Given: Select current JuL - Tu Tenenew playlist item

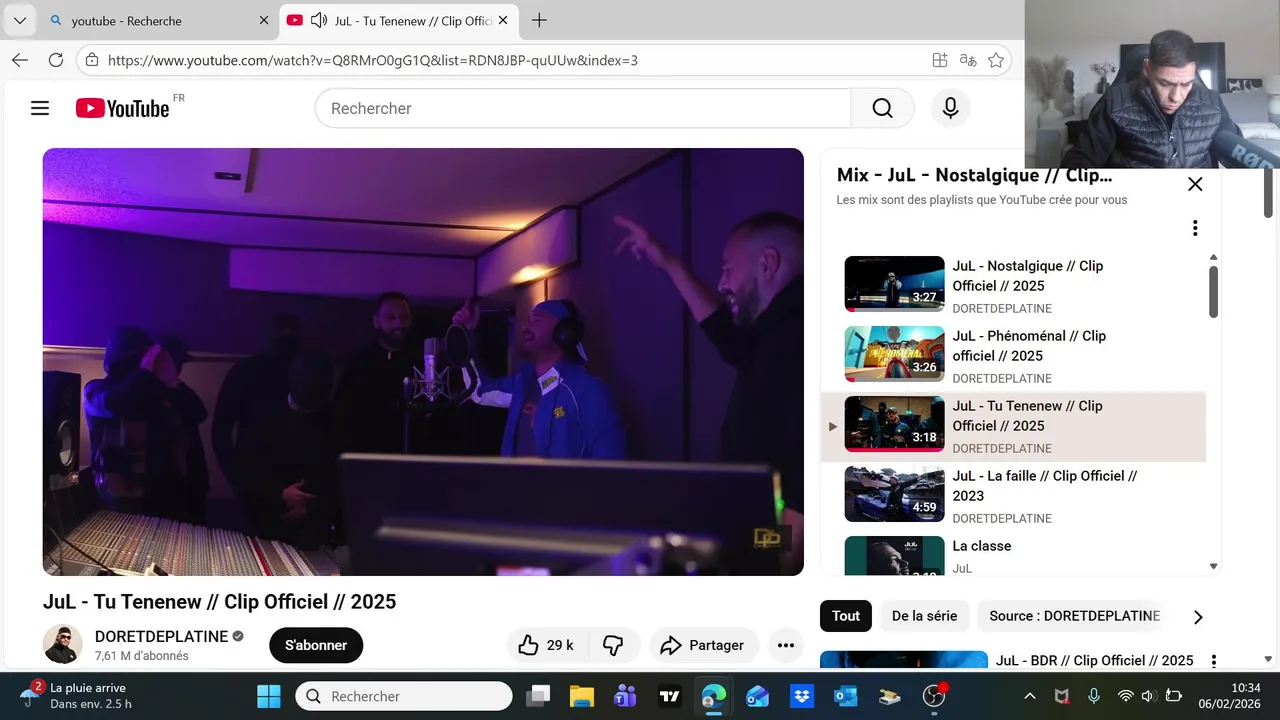Looking at the screenshot, I should pyautogui.click(x=1014, y=427).
